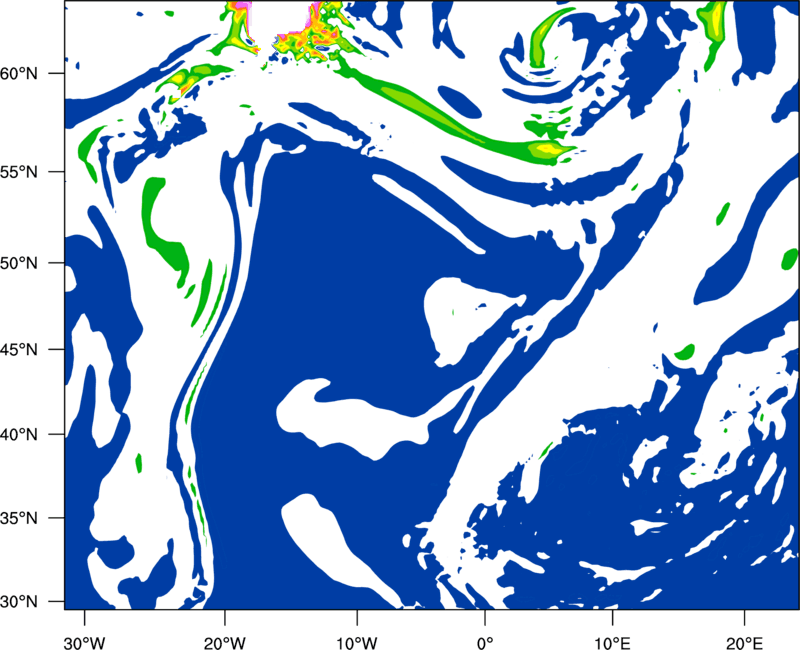This screenshot has height=650, width=800.
Task: Click the 20°E longitude label
Action: (x=744, y=643)
